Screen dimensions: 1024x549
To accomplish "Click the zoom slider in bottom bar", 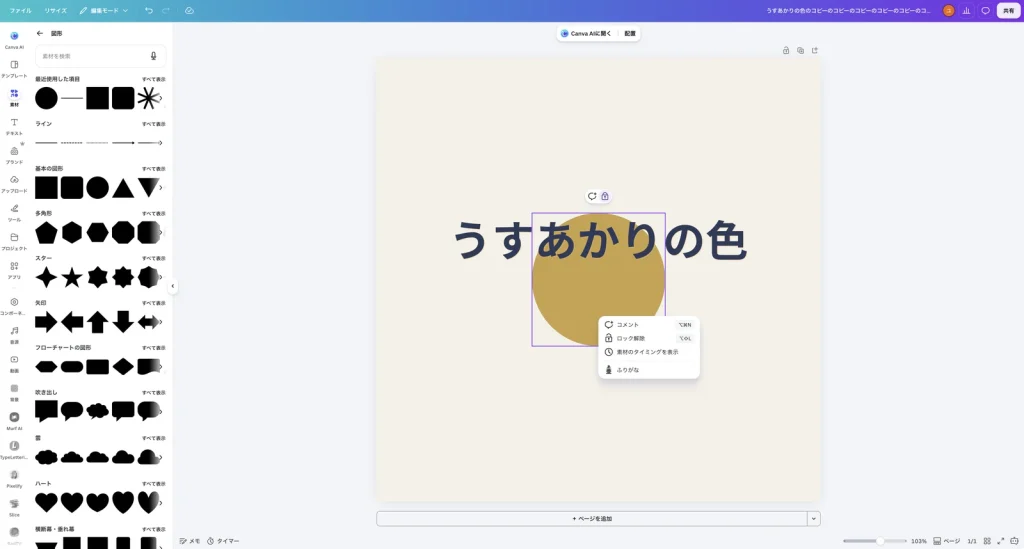I will pyautogui.click(x=874, y=541).
